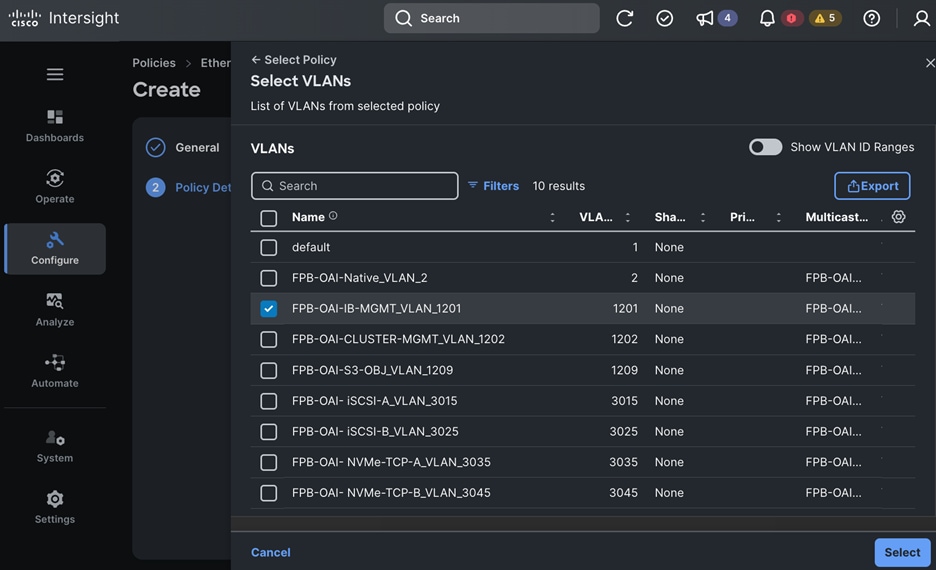Click the refresh icon in top bar
This screenshot has height=570, width=936.
(x=624, y=19)
